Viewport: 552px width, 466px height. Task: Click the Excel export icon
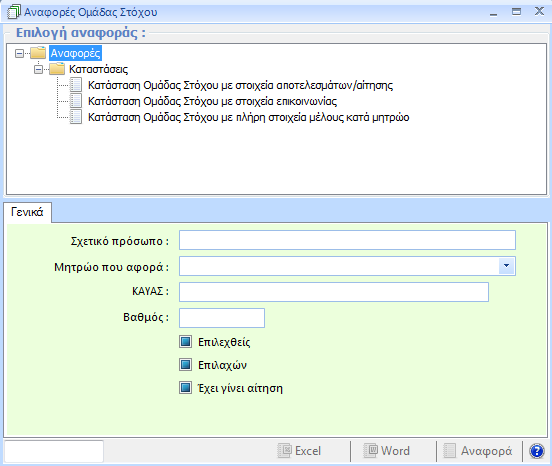[284, 450]
